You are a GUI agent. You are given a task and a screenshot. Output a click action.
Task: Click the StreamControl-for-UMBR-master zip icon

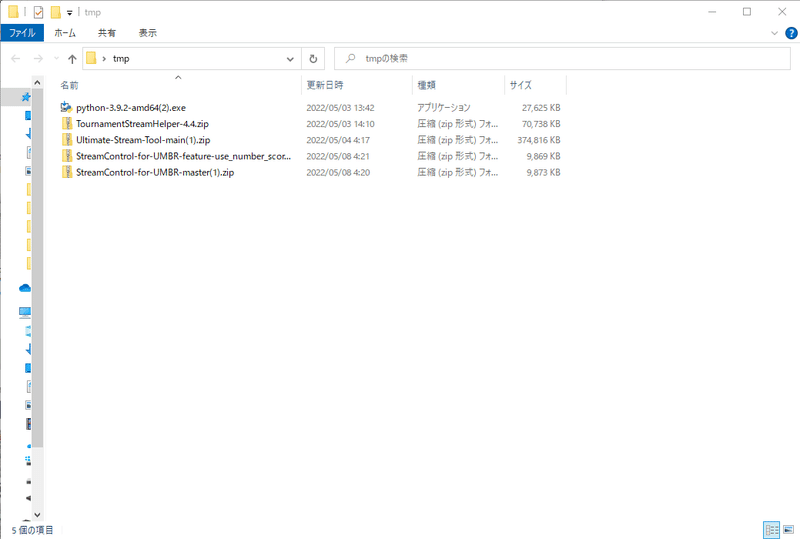tap(67, 172)
